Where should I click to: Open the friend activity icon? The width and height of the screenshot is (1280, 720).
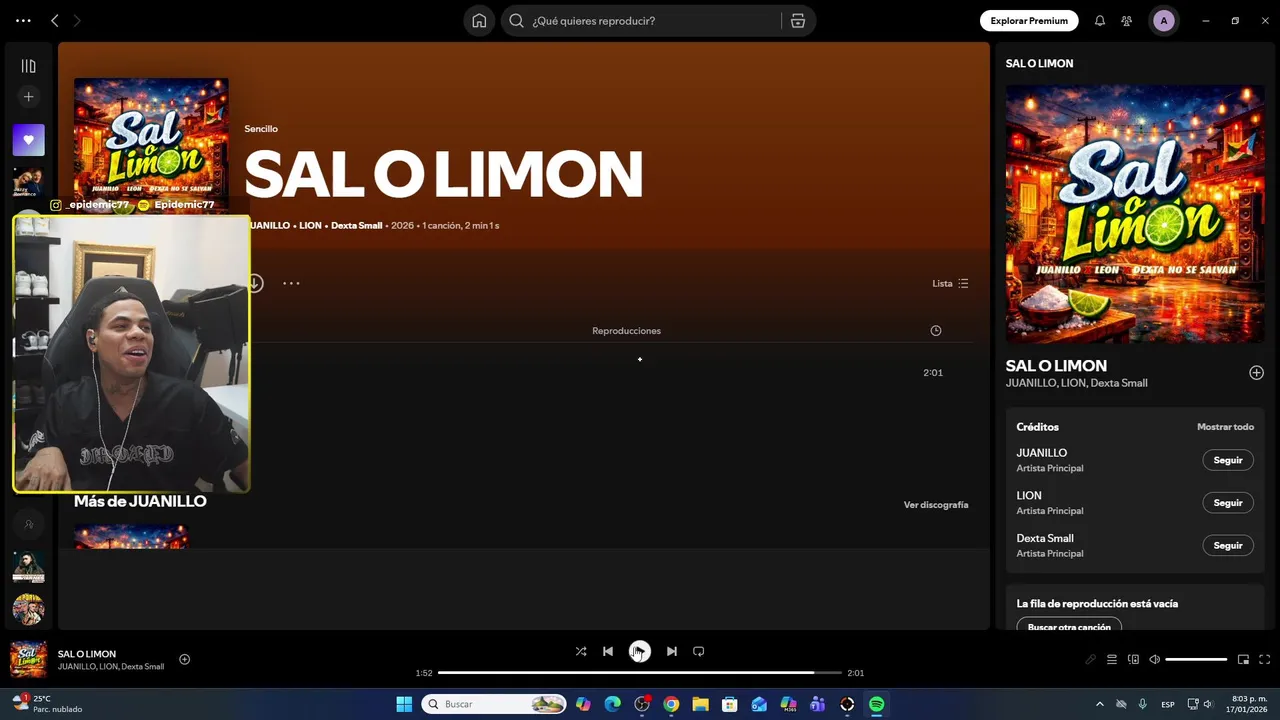(x=1127, y=21)
